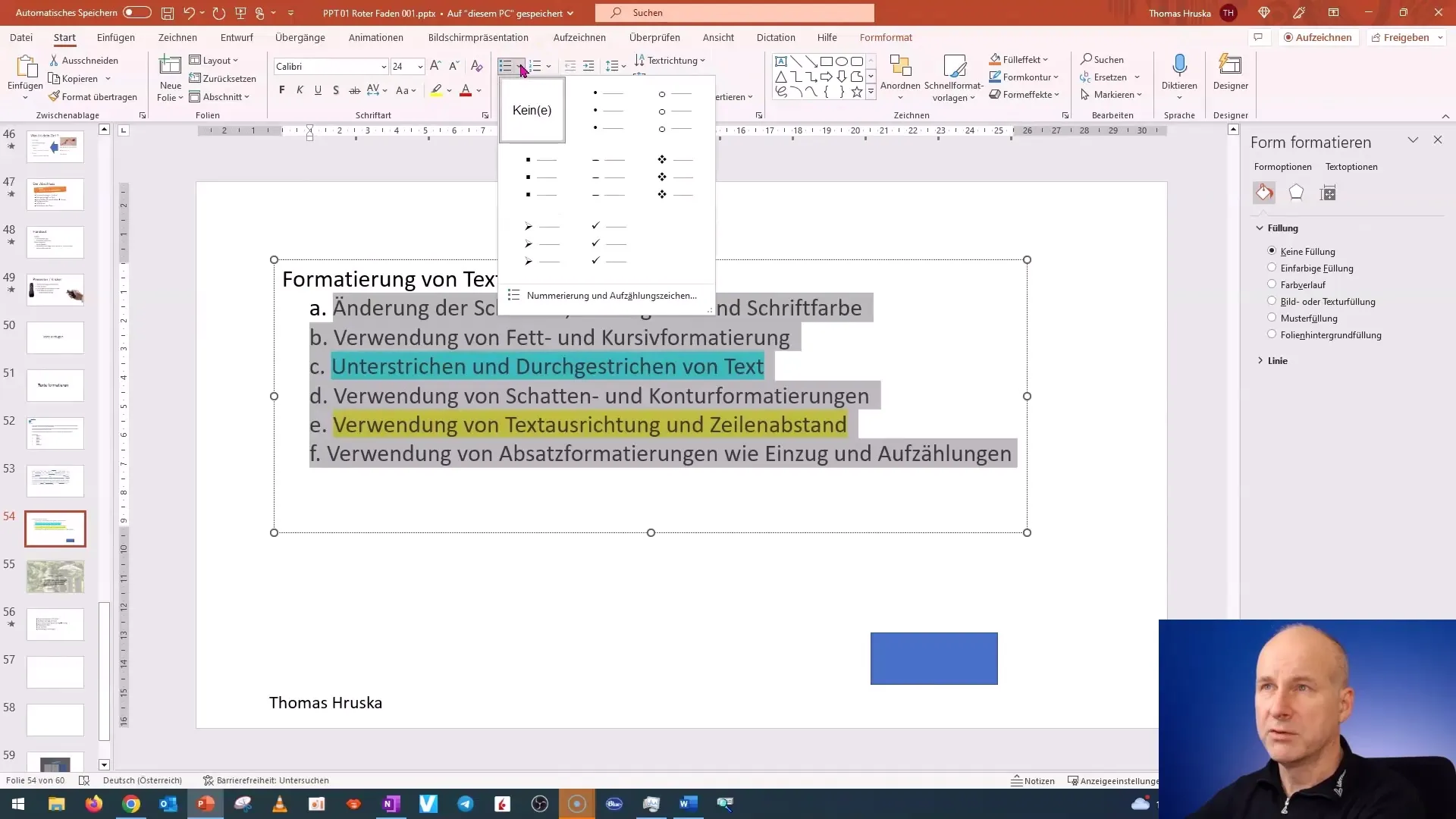Click the Diktieren microphone icon

pos(1179,66)
